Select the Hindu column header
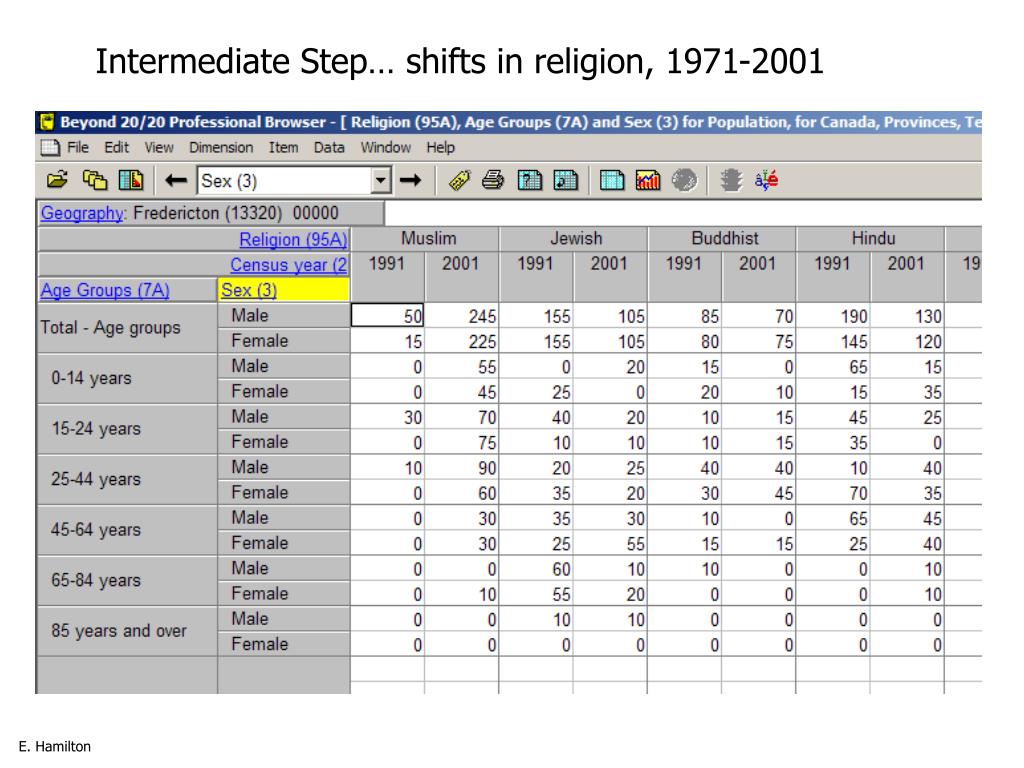The height and width of the screenshot is (768, 1024). [870, 238]
